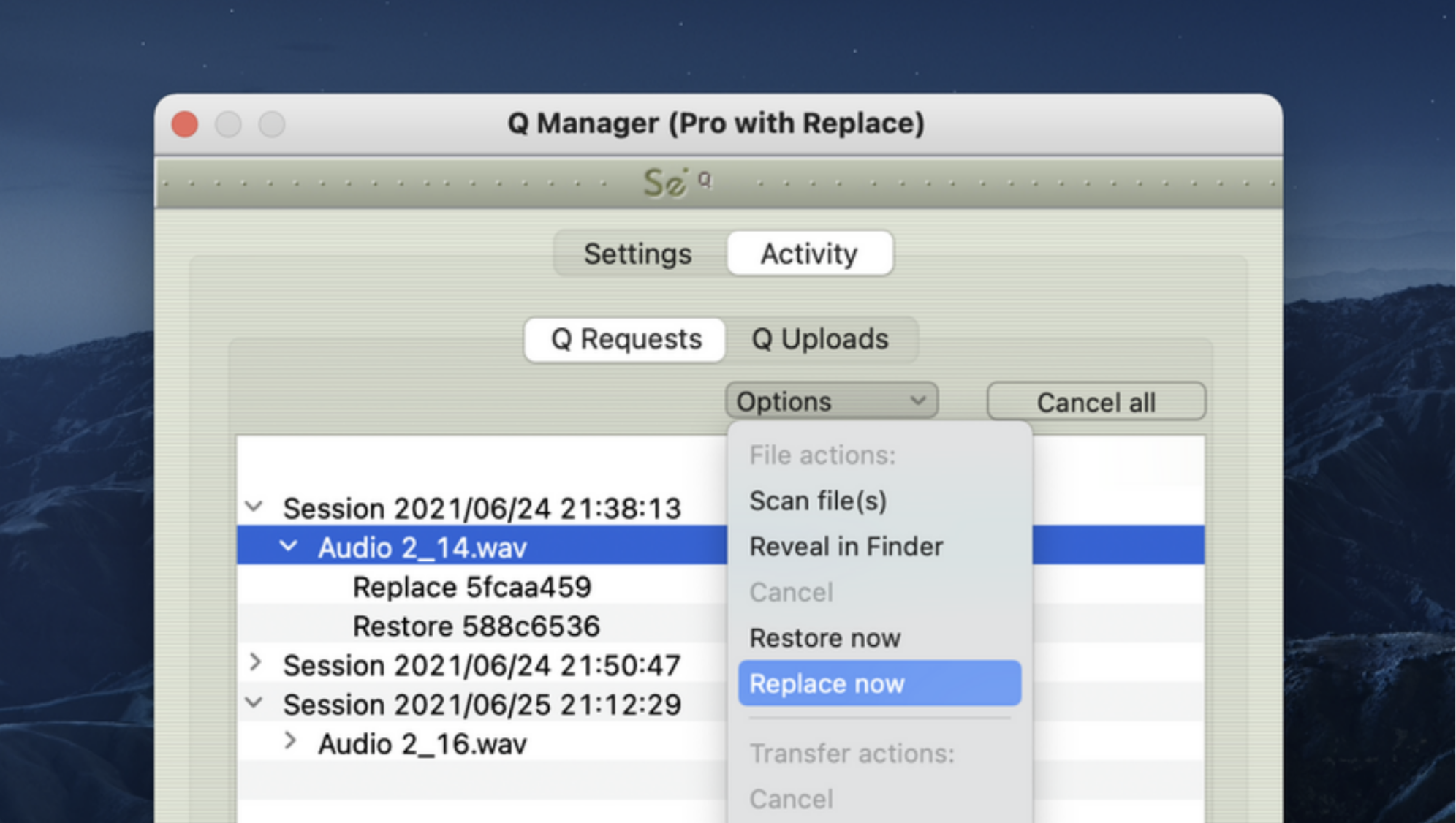Select the Activity tab
This screenshot has height=823, width=1456.
click(809, 254)
